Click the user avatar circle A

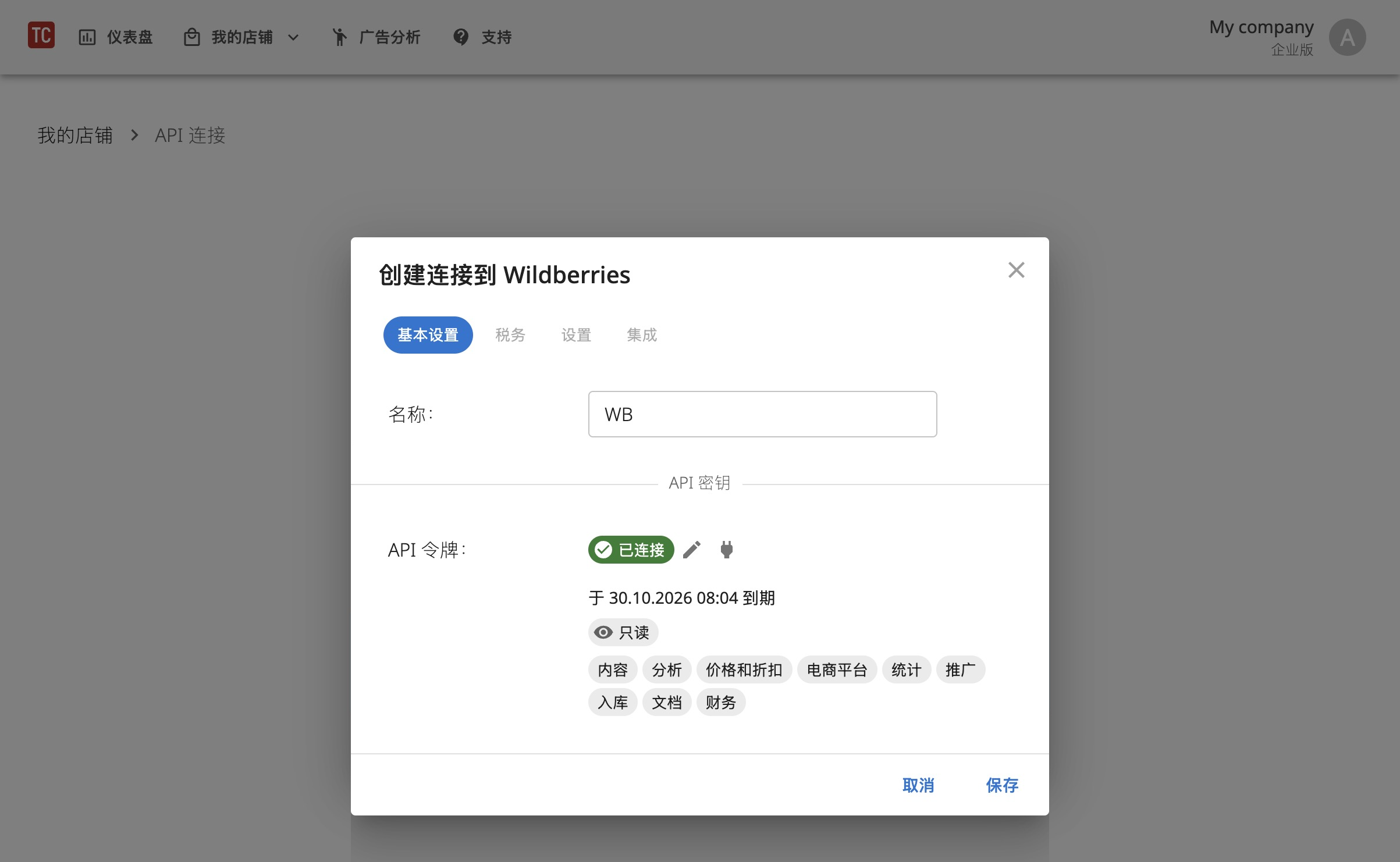click(1347, 38)
